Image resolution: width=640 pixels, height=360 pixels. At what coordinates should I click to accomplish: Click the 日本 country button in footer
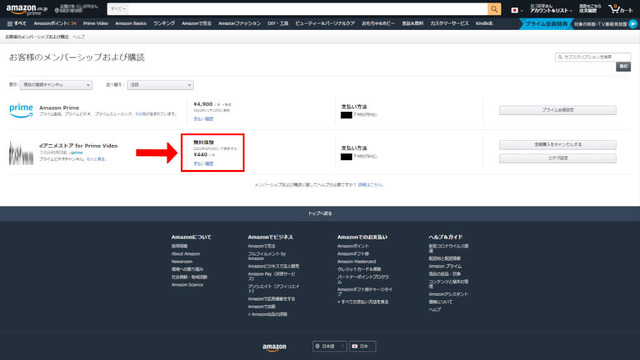(x=362, y=346)
